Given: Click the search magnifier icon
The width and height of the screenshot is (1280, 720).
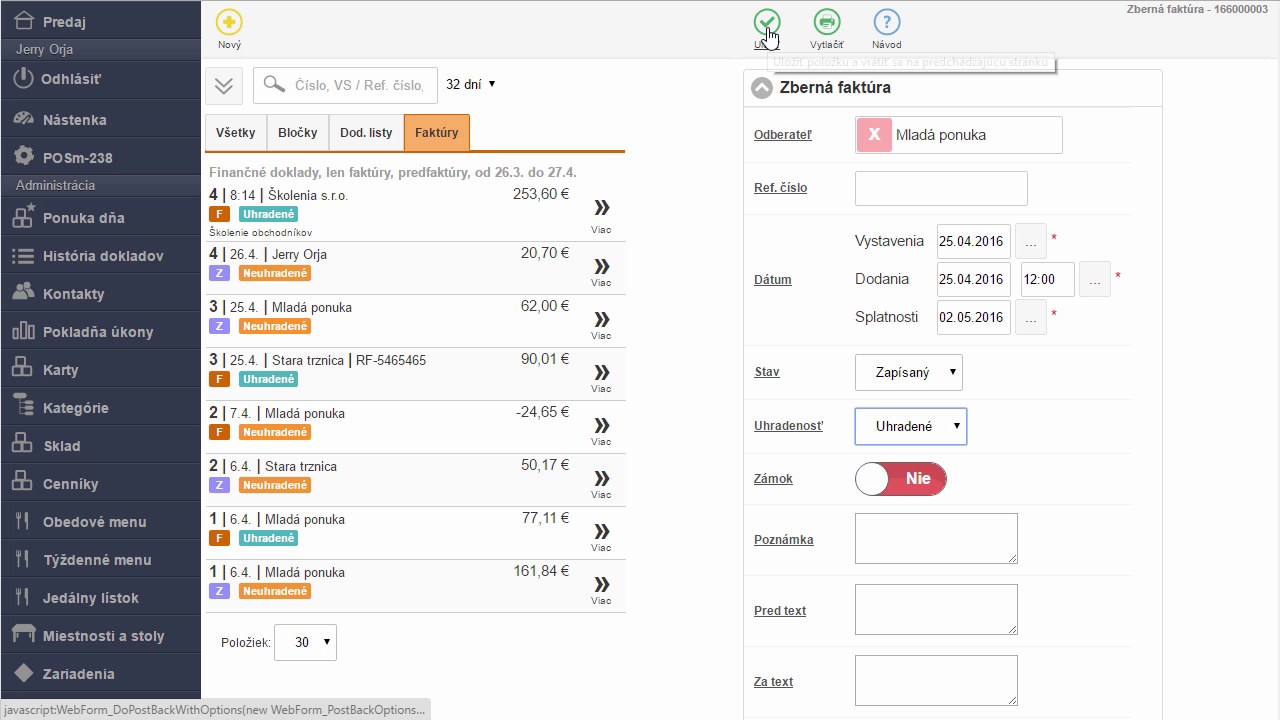Looking at the screenshot, I should pos(273,85).
